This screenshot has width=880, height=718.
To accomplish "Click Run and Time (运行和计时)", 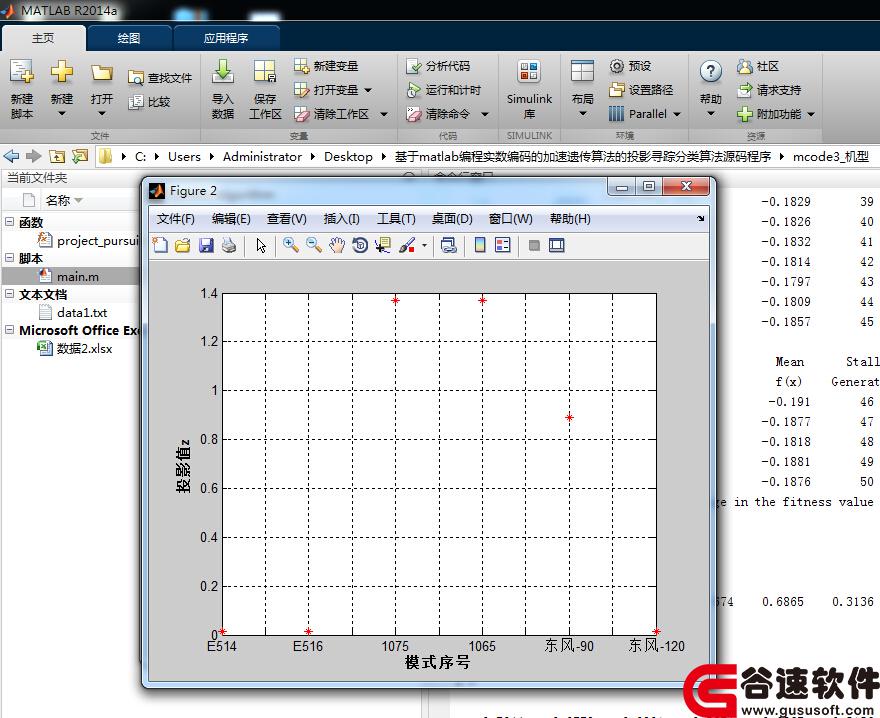I will click(x=443, y=90).
